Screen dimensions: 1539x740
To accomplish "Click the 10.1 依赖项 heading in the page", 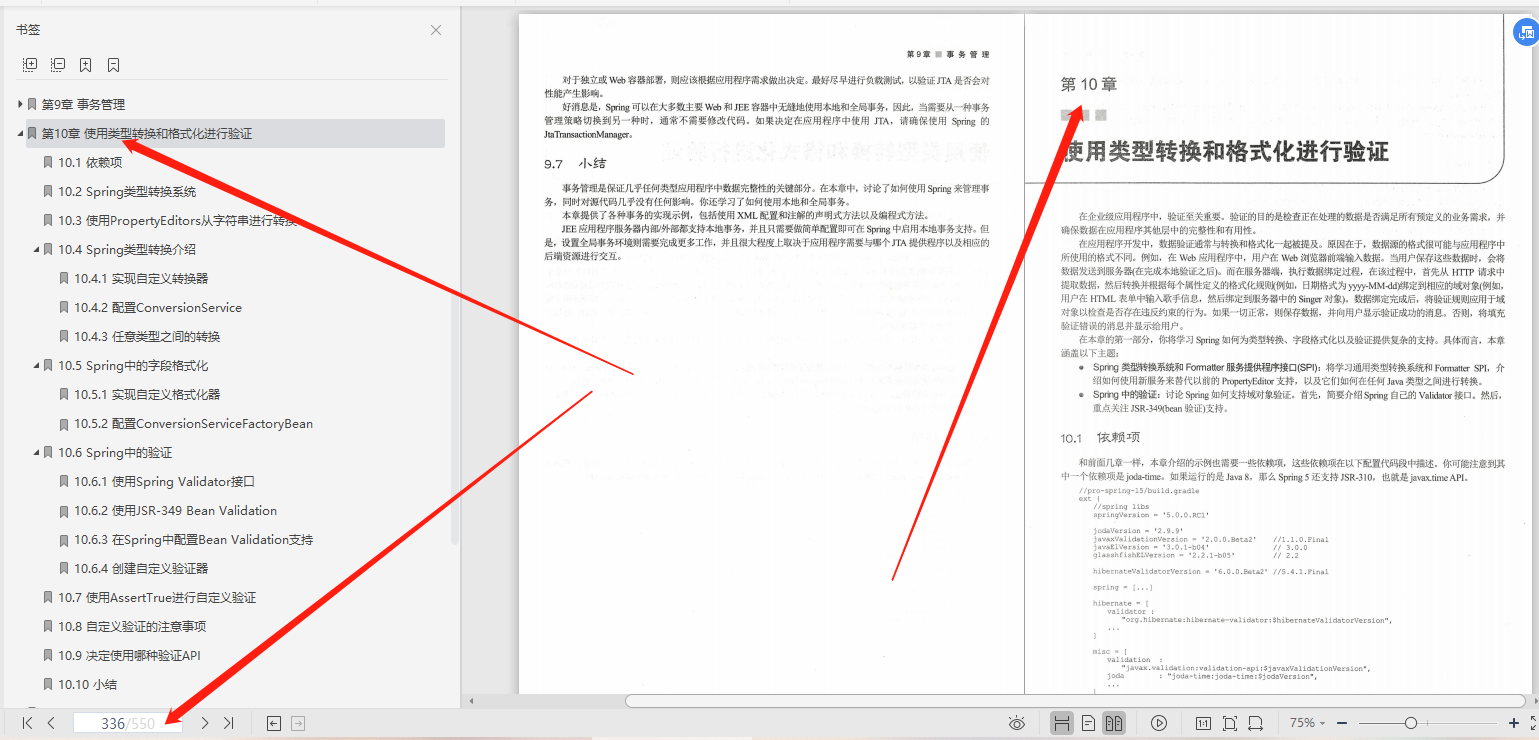I will (x=1100, y=438).
